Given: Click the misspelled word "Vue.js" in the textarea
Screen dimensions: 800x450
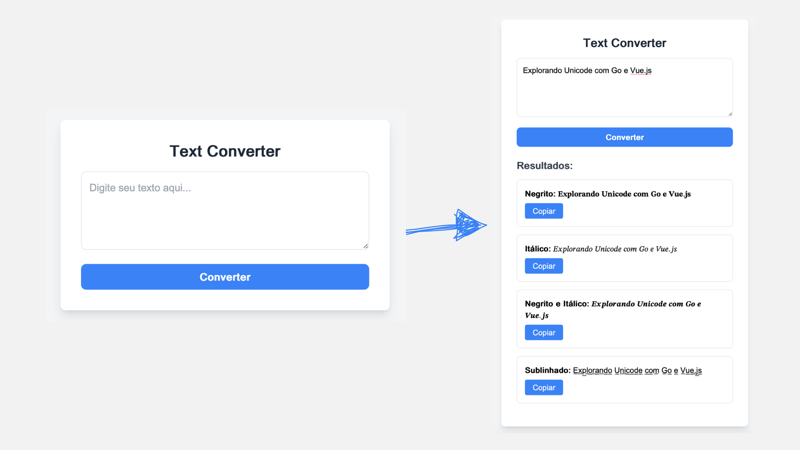Looking at the screenshot, I should pyautogui.click(x=641, y=71).
